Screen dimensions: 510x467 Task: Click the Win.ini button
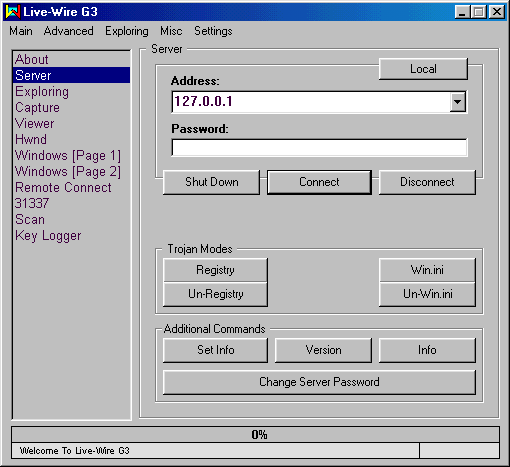click(427, 270)
